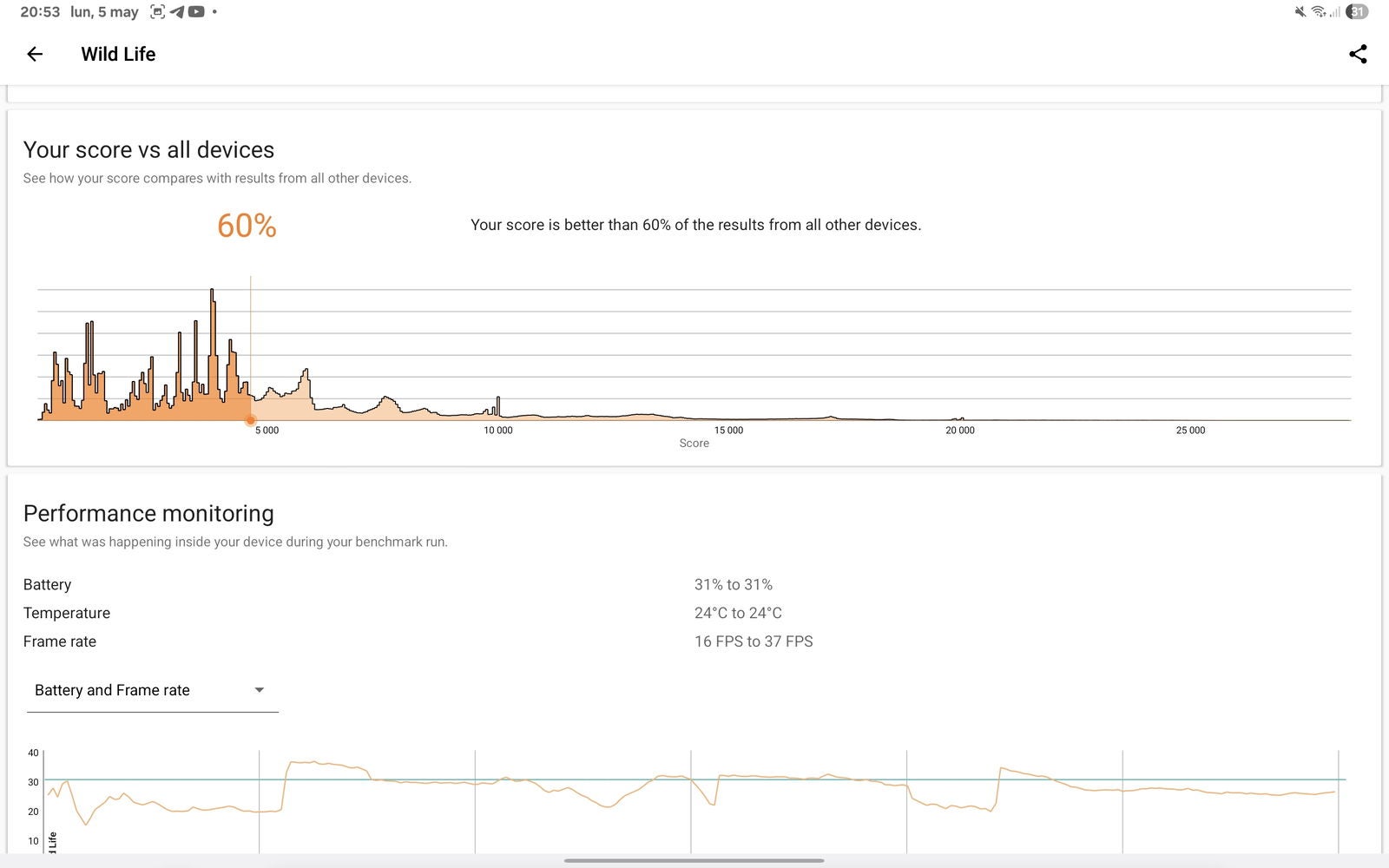Tap the bottom navigation gesture bar
Screen dimensions: 1389x868
point(694,860)
